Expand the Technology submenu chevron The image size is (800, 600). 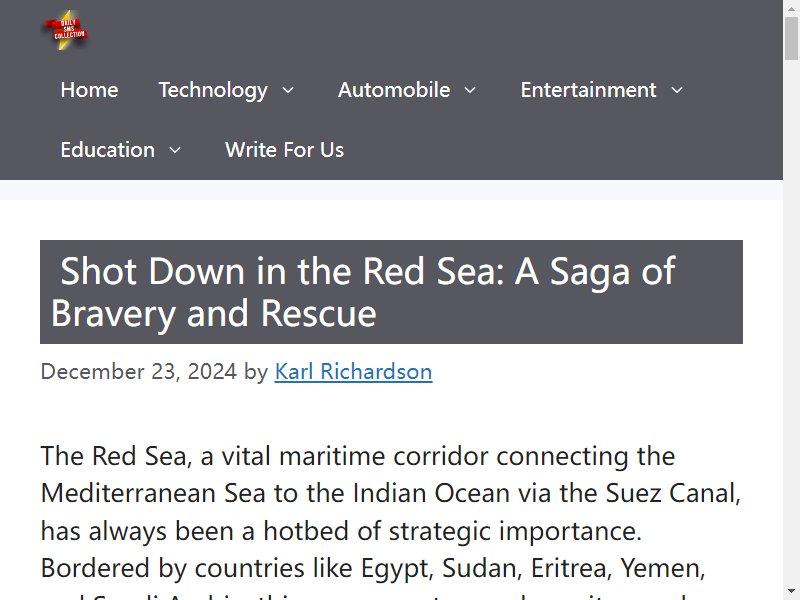pyautogui.click(x=288, y=90)
